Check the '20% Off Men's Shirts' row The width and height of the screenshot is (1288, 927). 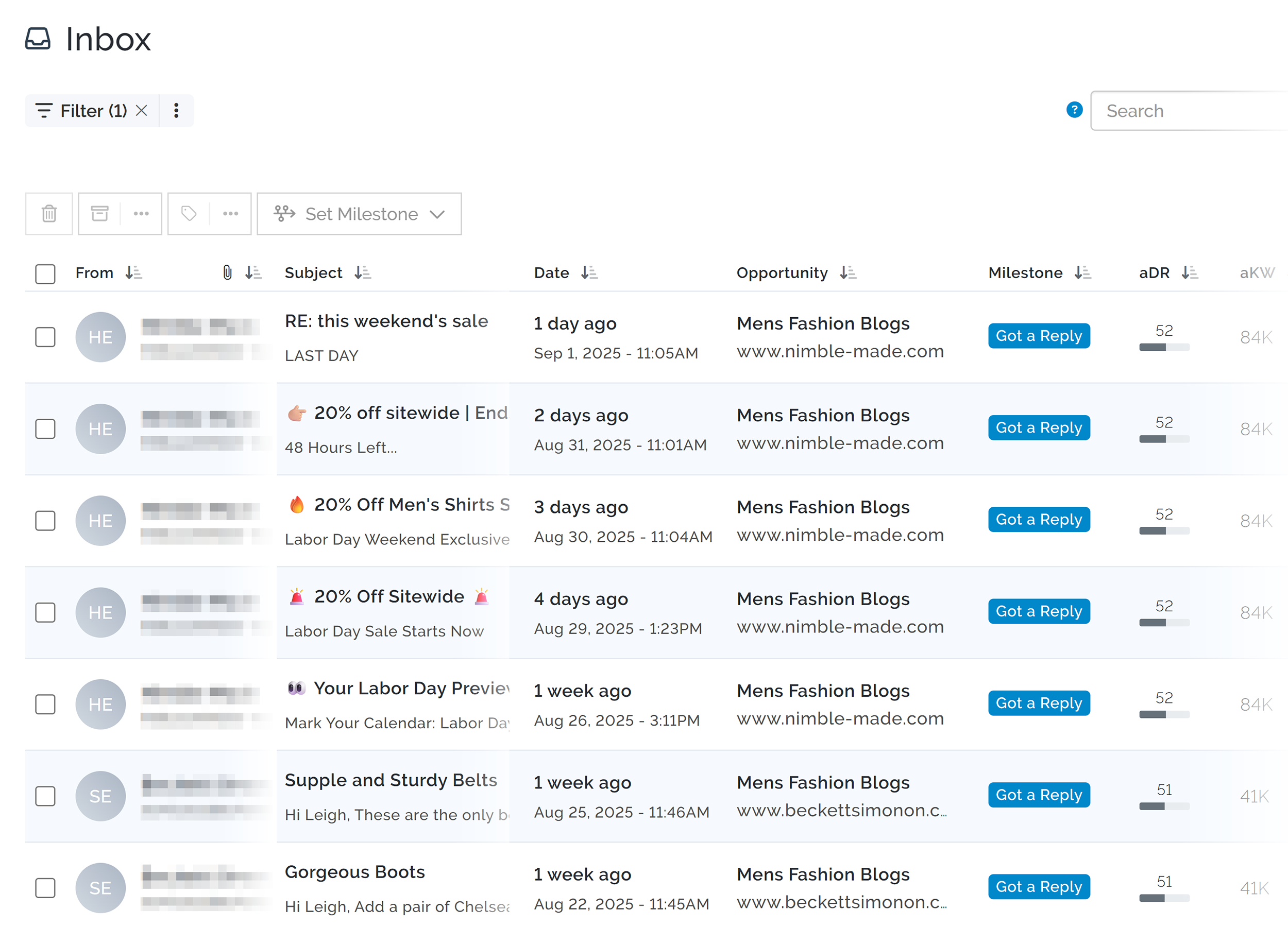(x=45, y=521)
